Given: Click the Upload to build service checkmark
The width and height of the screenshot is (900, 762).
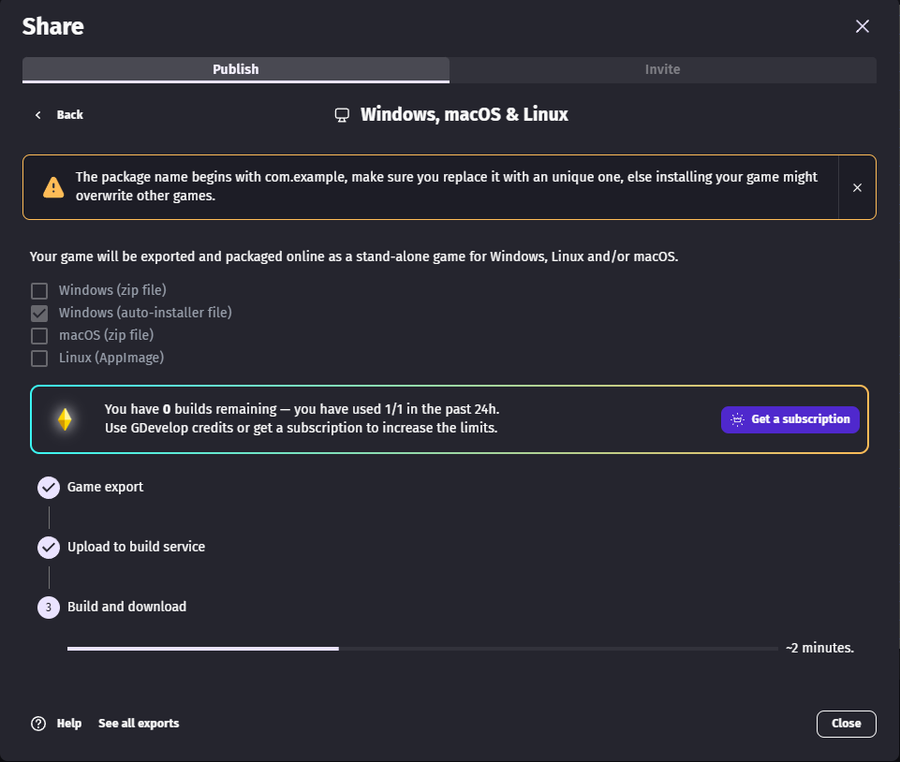Looking at the screenshot, I should click(x=49, y=547).
